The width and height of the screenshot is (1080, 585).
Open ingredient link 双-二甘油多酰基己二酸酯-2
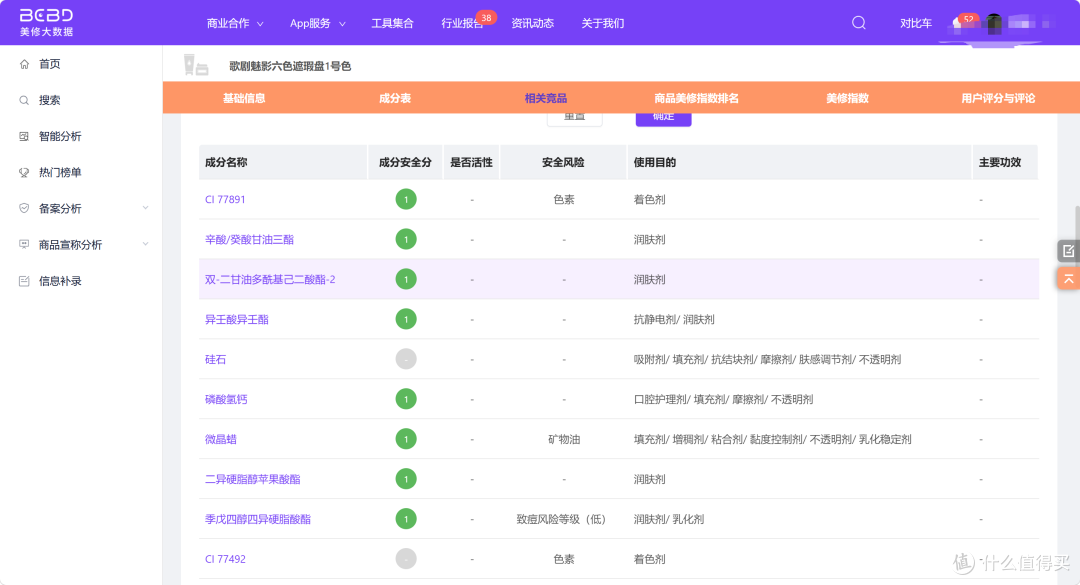pyautogui.click(x=270, y=279)
